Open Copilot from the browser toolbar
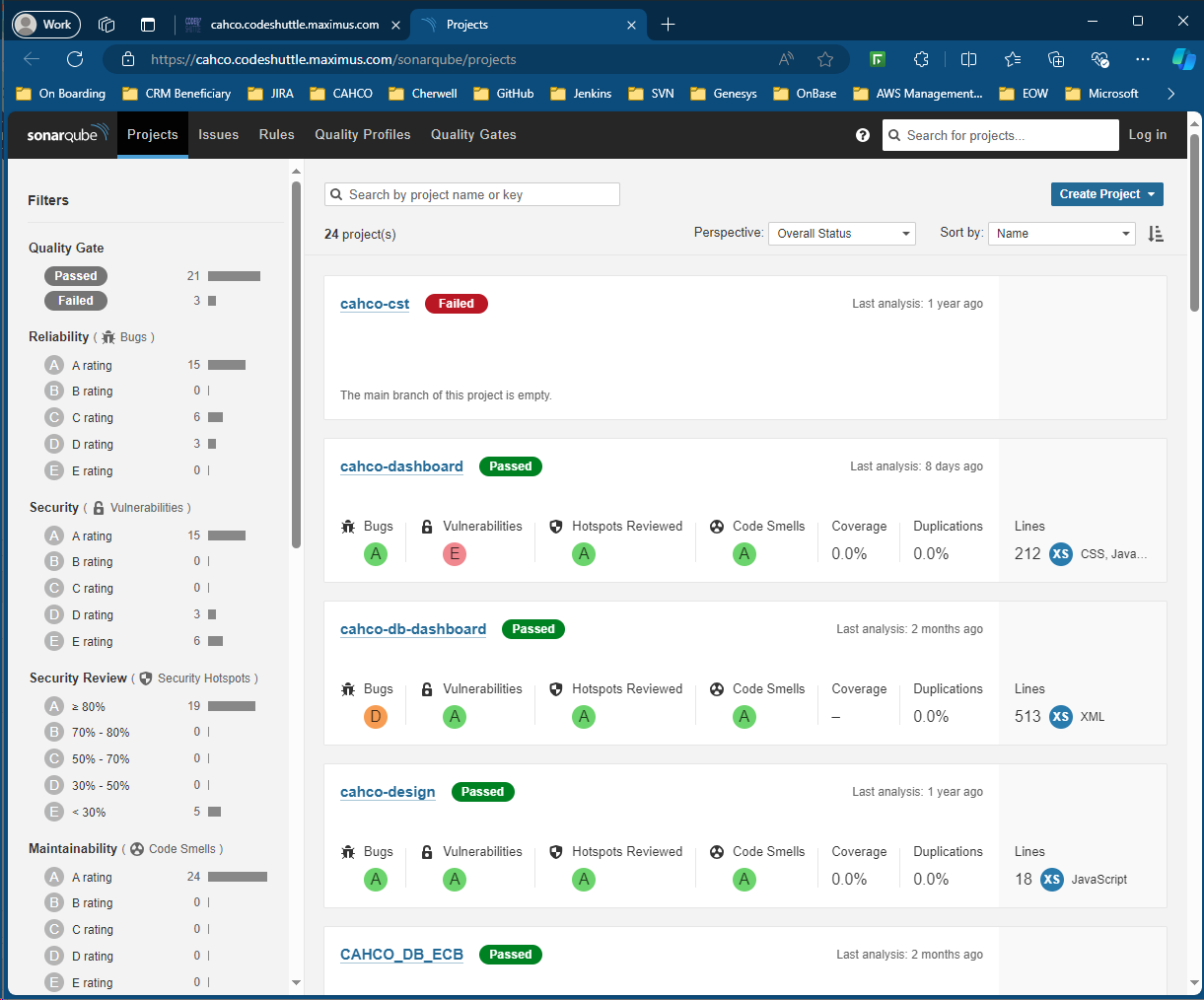 tap(1184, 59)
